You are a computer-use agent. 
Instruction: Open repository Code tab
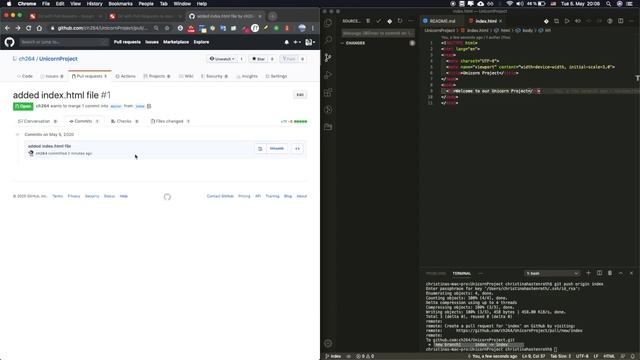[25, 76]
